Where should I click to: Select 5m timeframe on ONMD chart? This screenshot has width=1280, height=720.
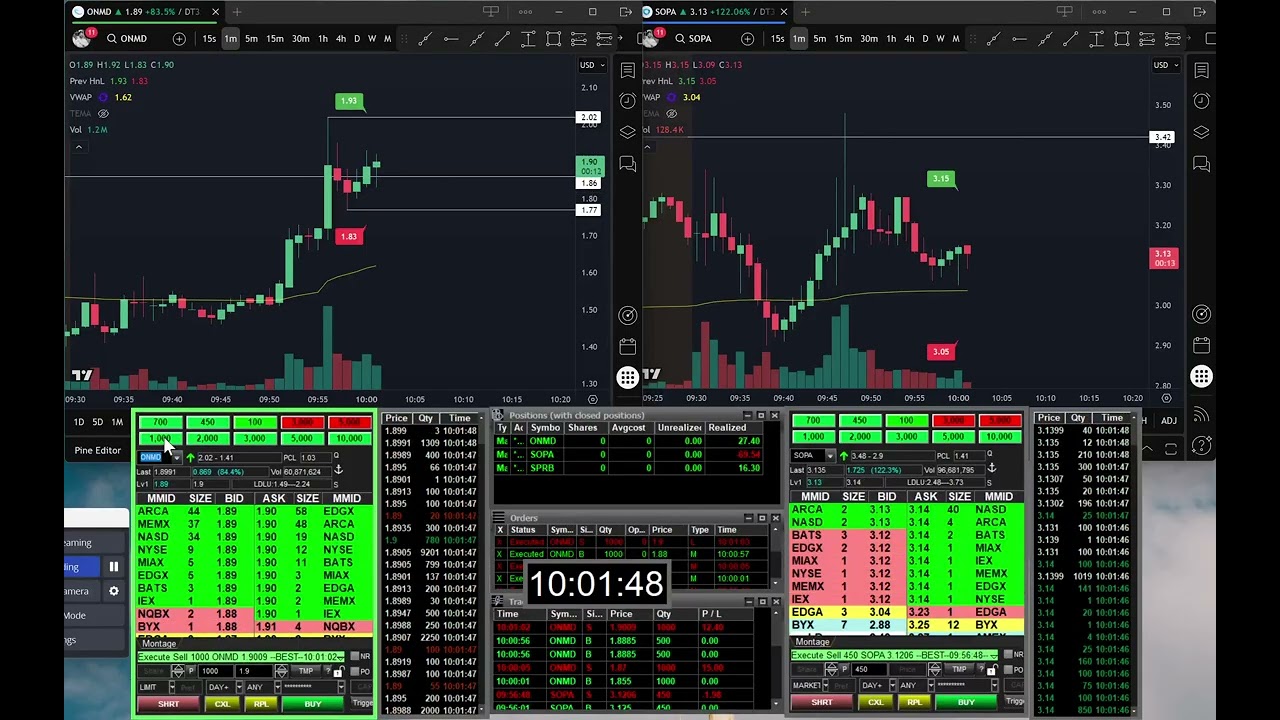(251, 39)
